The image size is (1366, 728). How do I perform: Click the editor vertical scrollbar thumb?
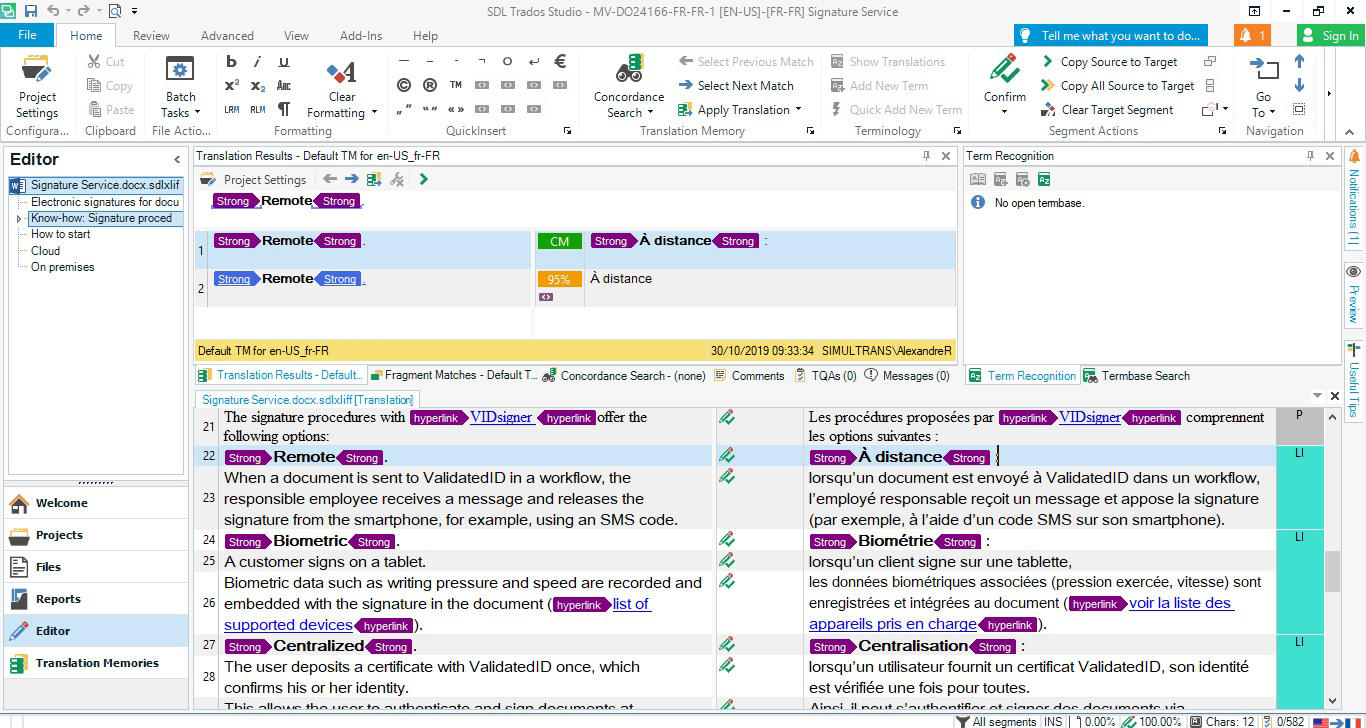point(1331,571)
